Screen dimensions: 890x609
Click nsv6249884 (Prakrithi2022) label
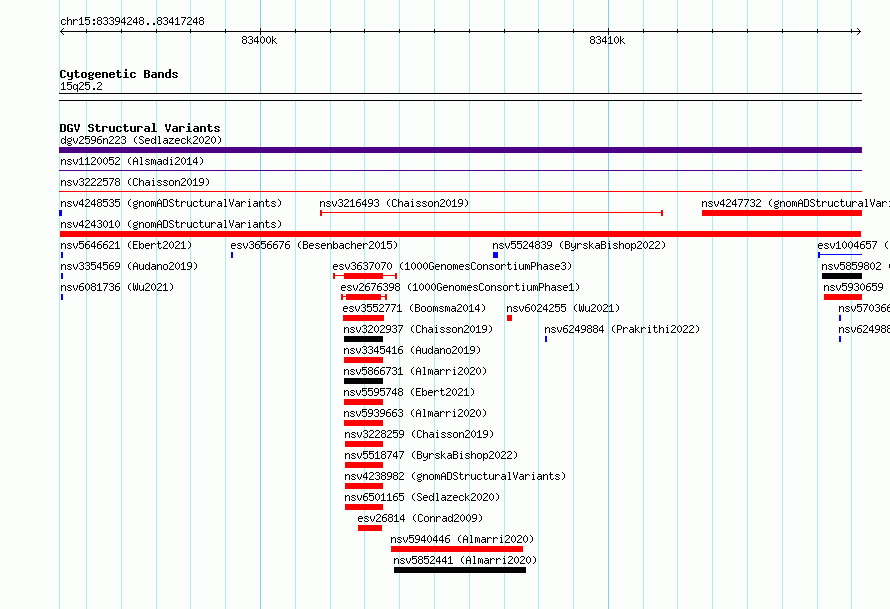point(622,329)
